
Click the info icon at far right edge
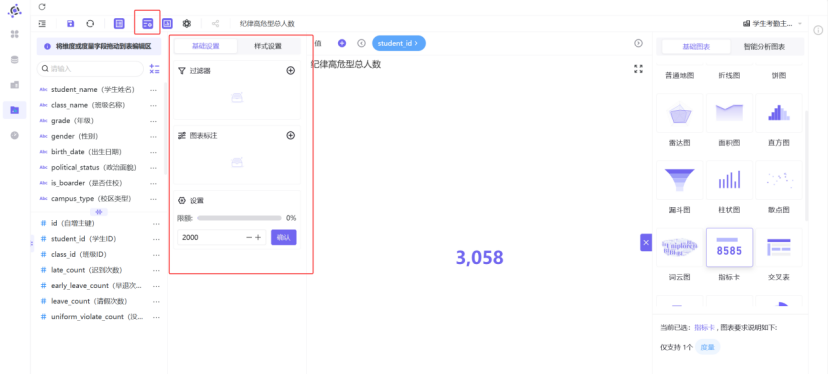[818, 30]
